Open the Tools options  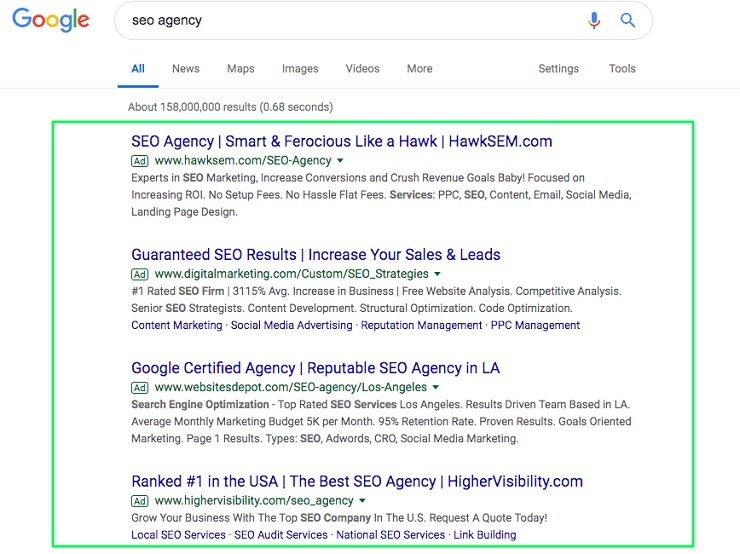pos(622,69)
